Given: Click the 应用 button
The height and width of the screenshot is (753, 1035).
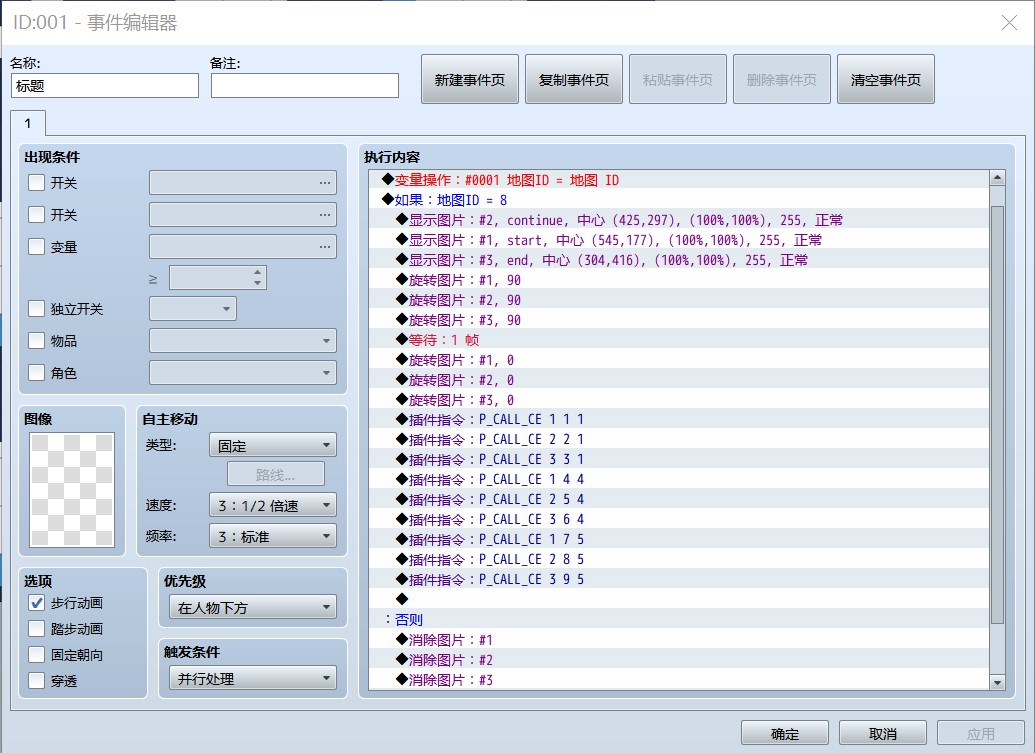Looking at the screenshot, I should point(981,733).
